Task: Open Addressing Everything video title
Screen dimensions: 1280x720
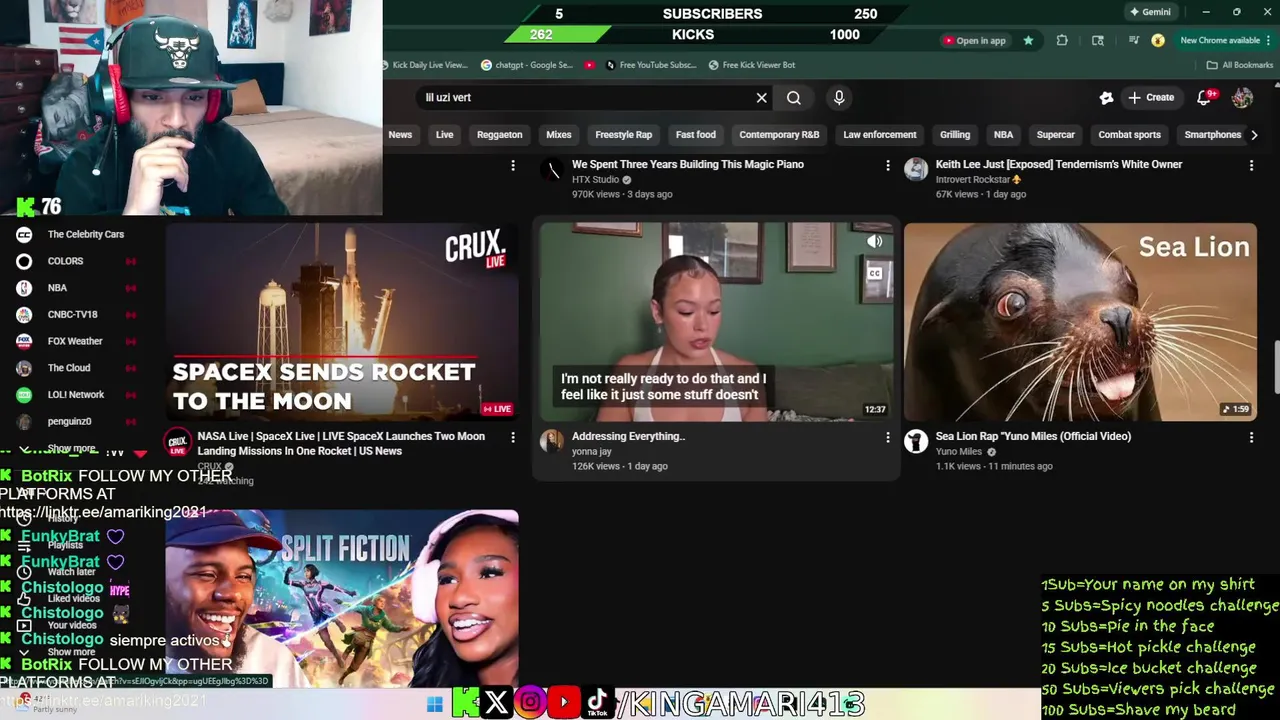Action: (x=628, y=436)
